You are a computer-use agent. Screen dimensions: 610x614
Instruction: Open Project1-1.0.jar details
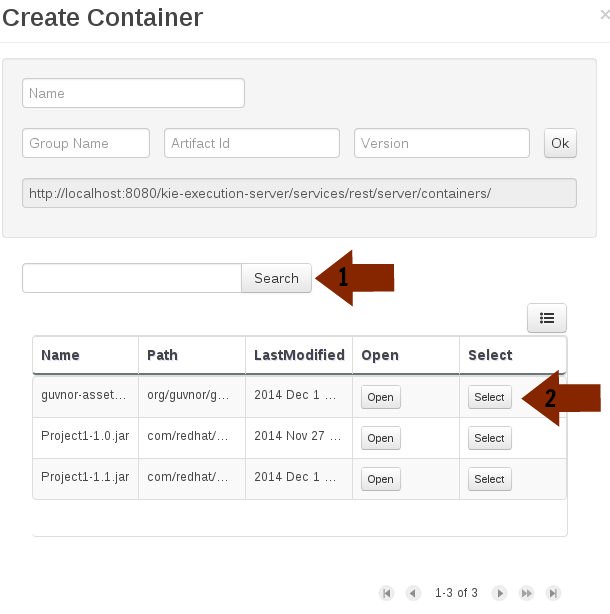(x=381, y=438)
